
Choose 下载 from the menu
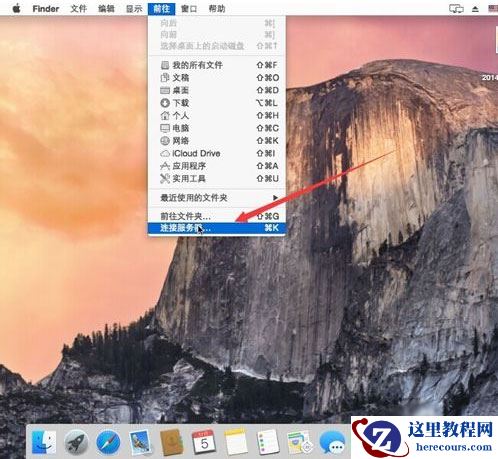(217, 103)
